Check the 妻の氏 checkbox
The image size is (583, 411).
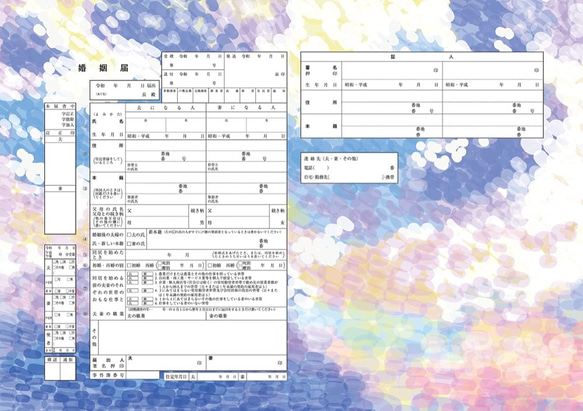coord(129,244)
